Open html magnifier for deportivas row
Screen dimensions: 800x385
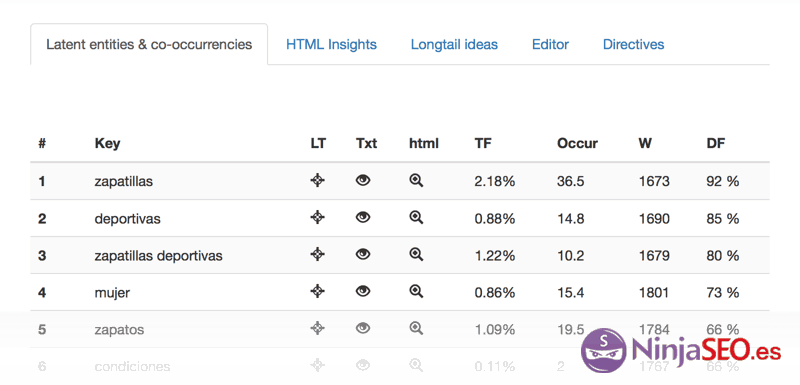[416, 218]
